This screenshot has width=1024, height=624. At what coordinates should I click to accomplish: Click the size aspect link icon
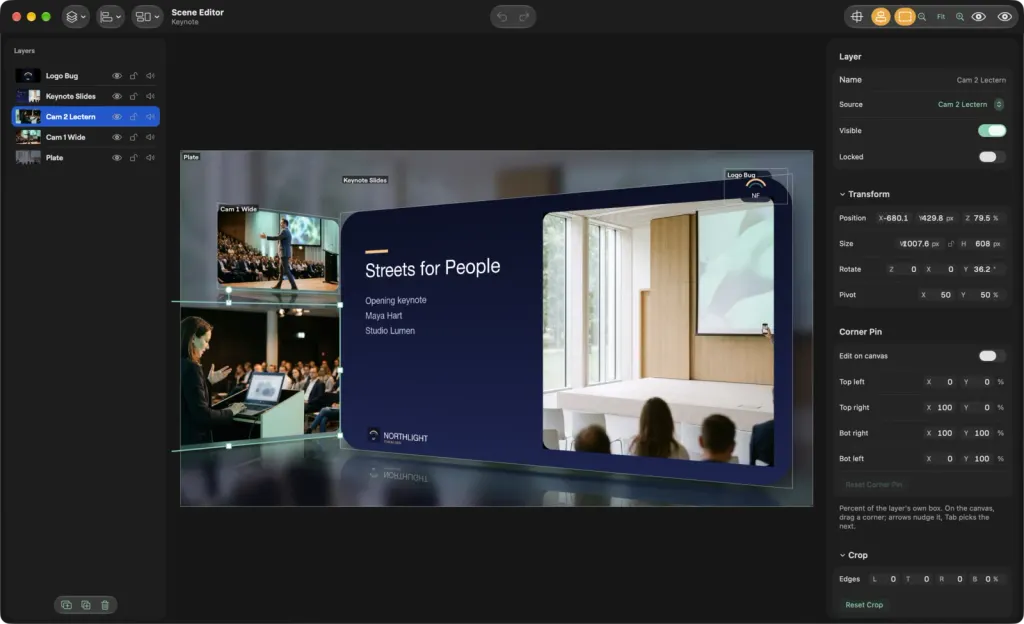951,243
